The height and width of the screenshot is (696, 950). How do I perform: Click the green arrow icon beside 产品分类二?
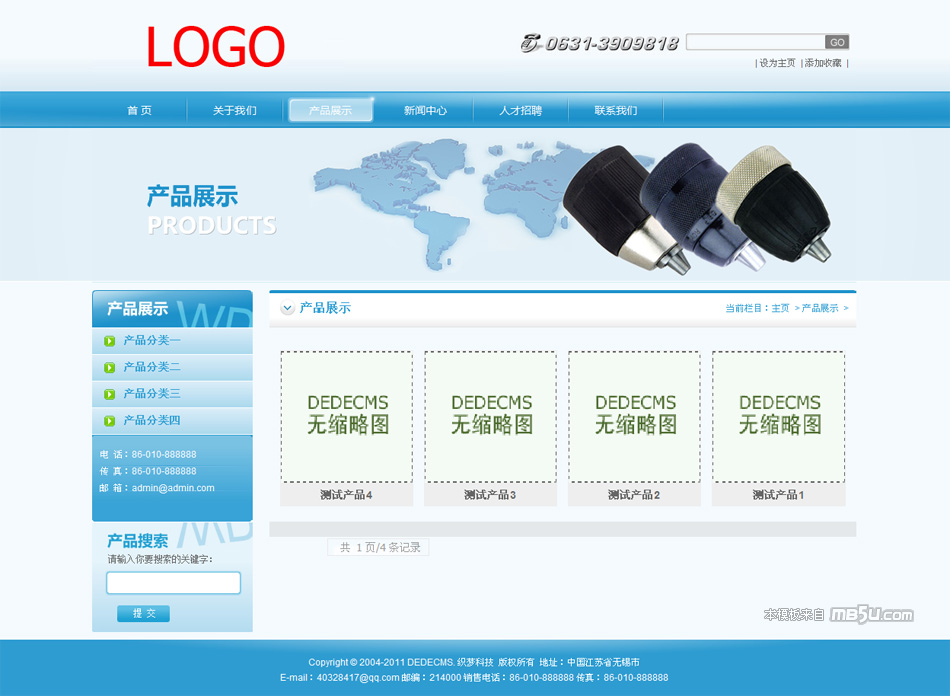pyautogui.click(x=109, y=368)
